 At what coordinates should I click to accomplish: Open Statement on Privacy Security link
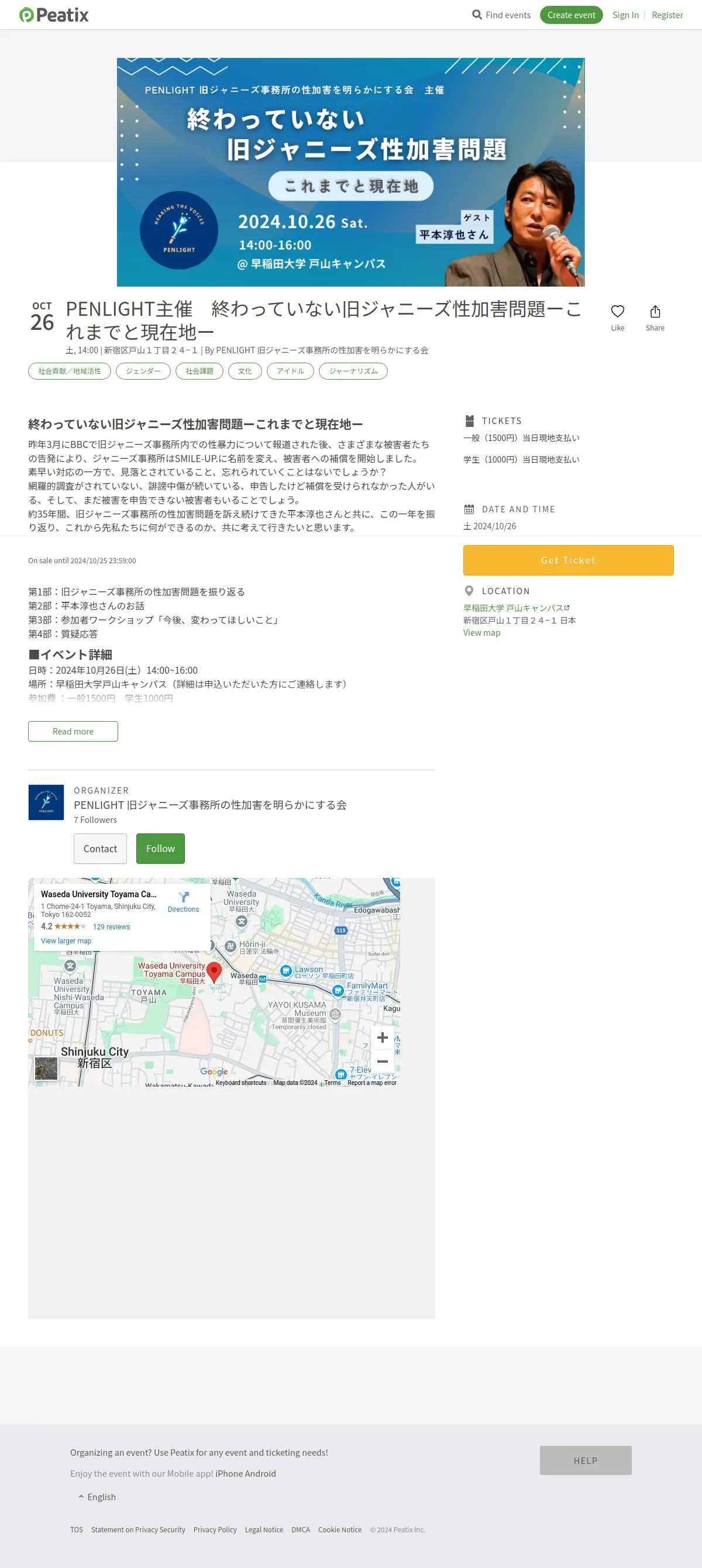pyautogui.click(x=138, y=1529)
